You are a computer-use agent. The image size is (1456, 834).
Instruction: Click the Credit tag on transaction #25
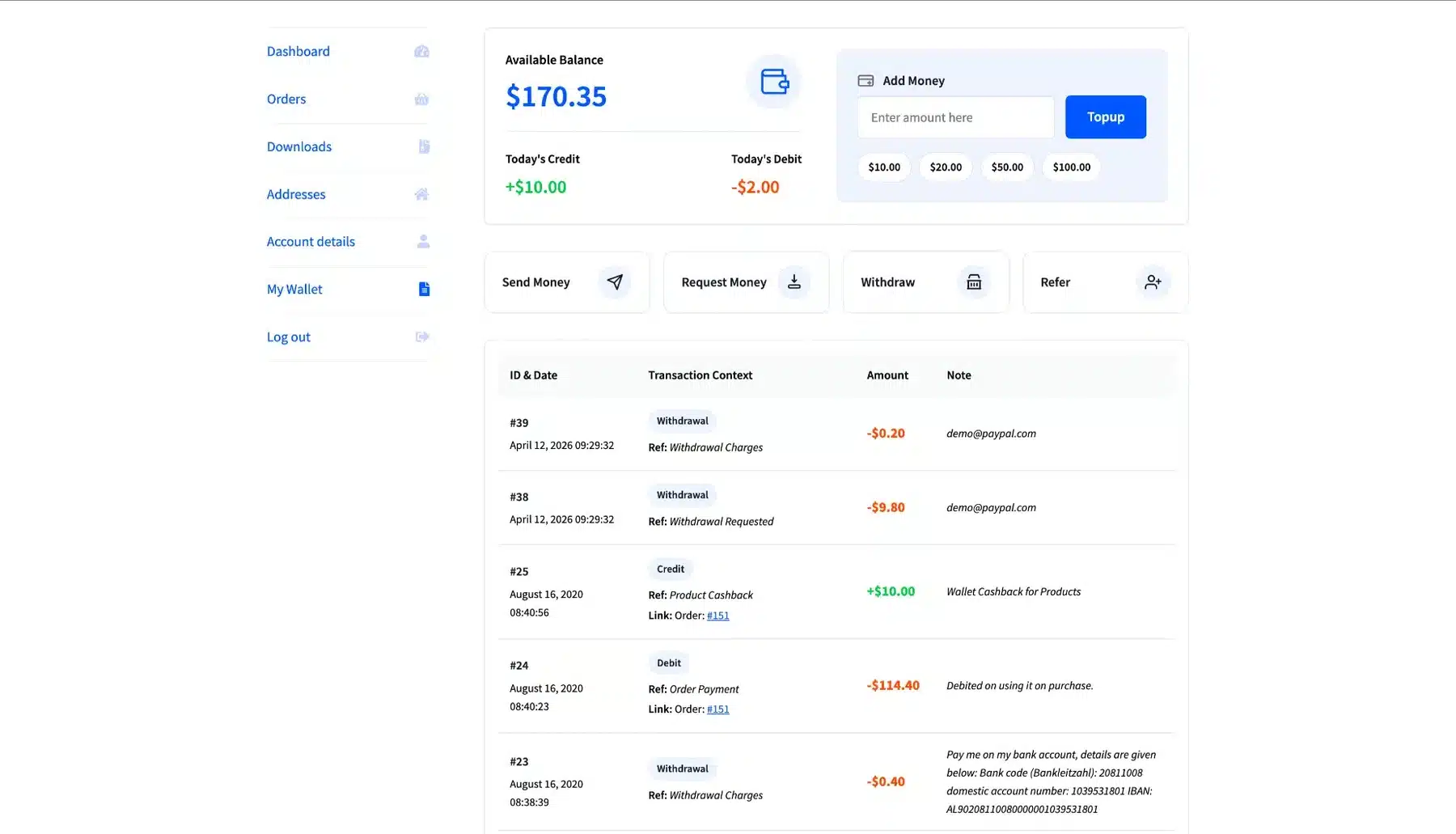(671, 569)
